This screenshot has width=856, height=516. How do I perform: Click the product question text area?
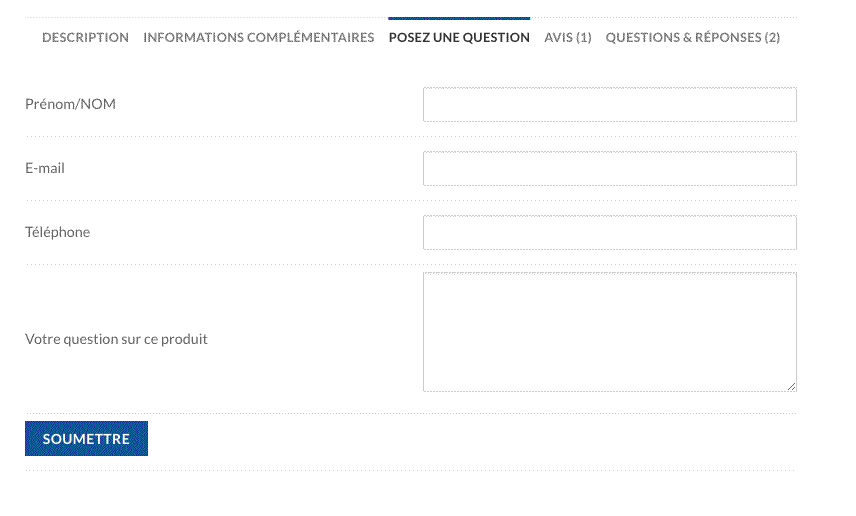point(609,331)
